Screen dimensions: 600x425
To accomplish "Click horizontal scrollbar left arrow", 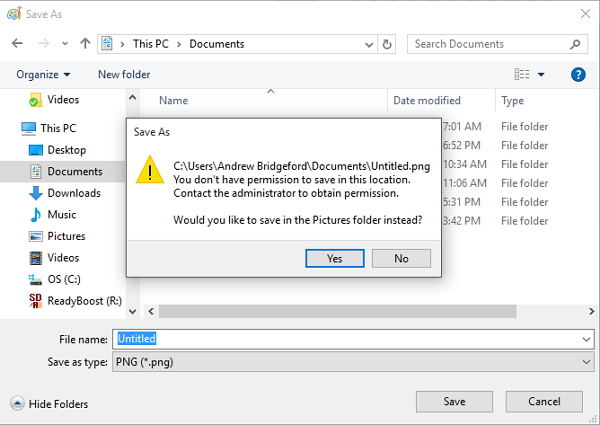I will [151, 311].
